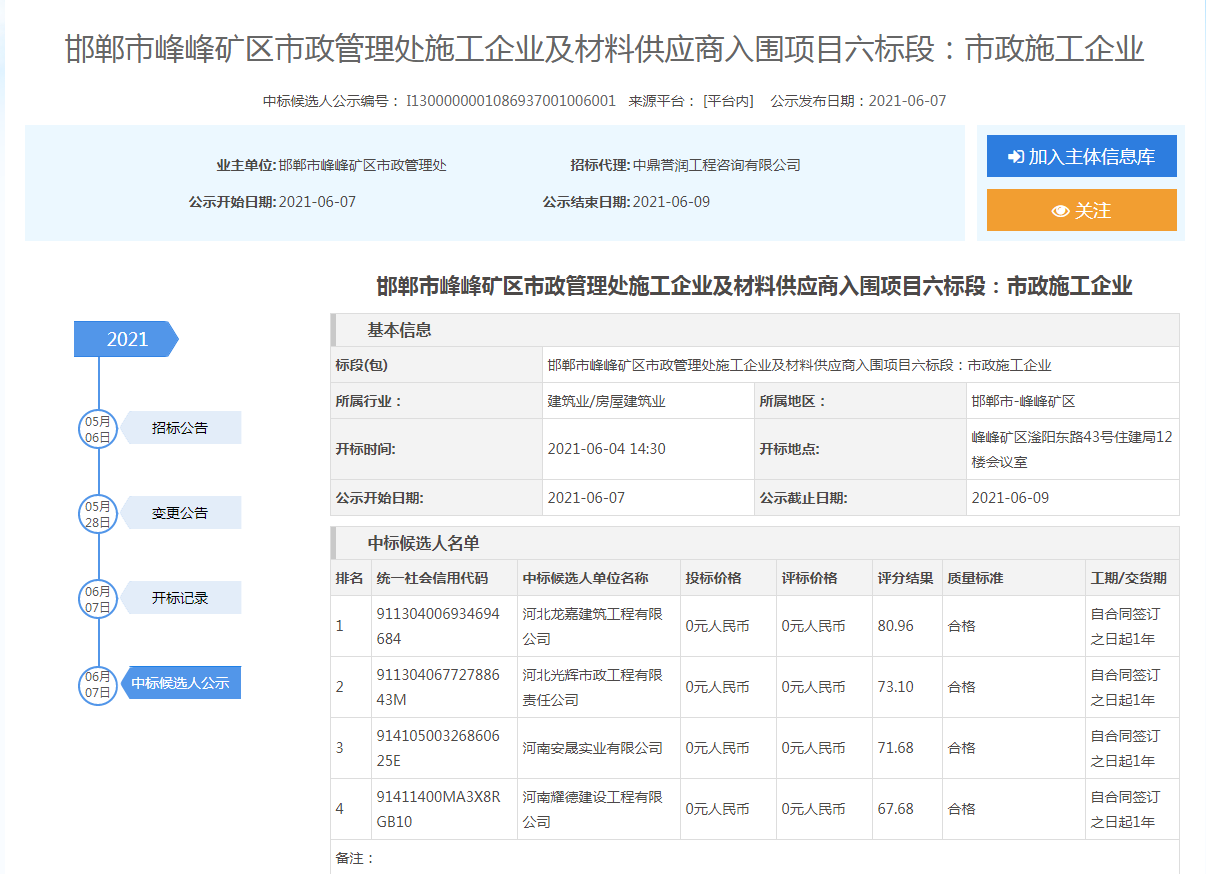Click candidate 河北光辉市政工程有限责任公司

pyautogui.click(x=592, y=687)
